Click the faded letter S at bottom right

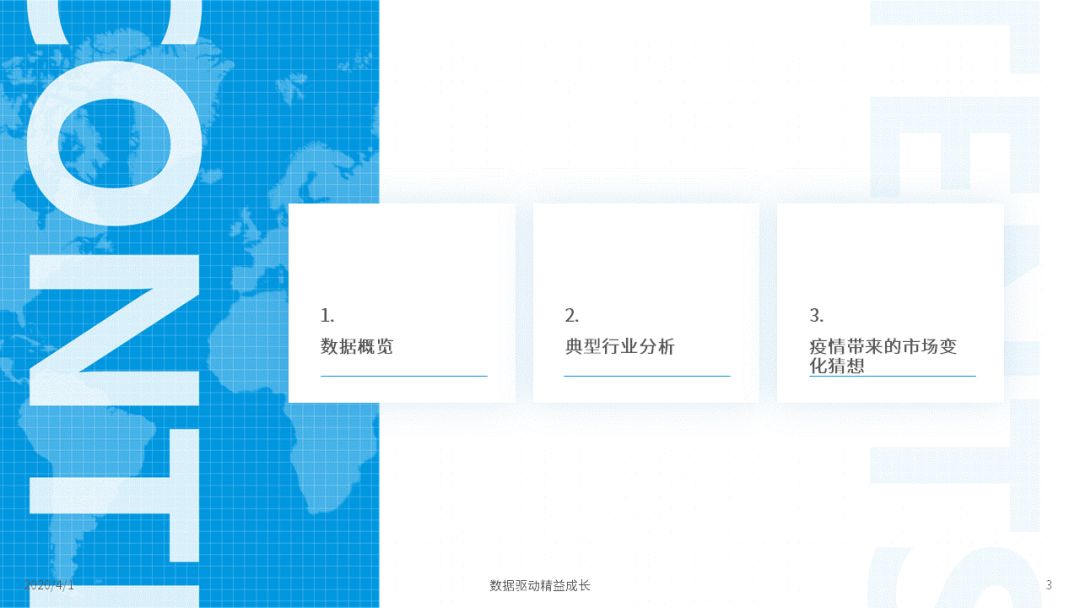(x=955, y=577)
